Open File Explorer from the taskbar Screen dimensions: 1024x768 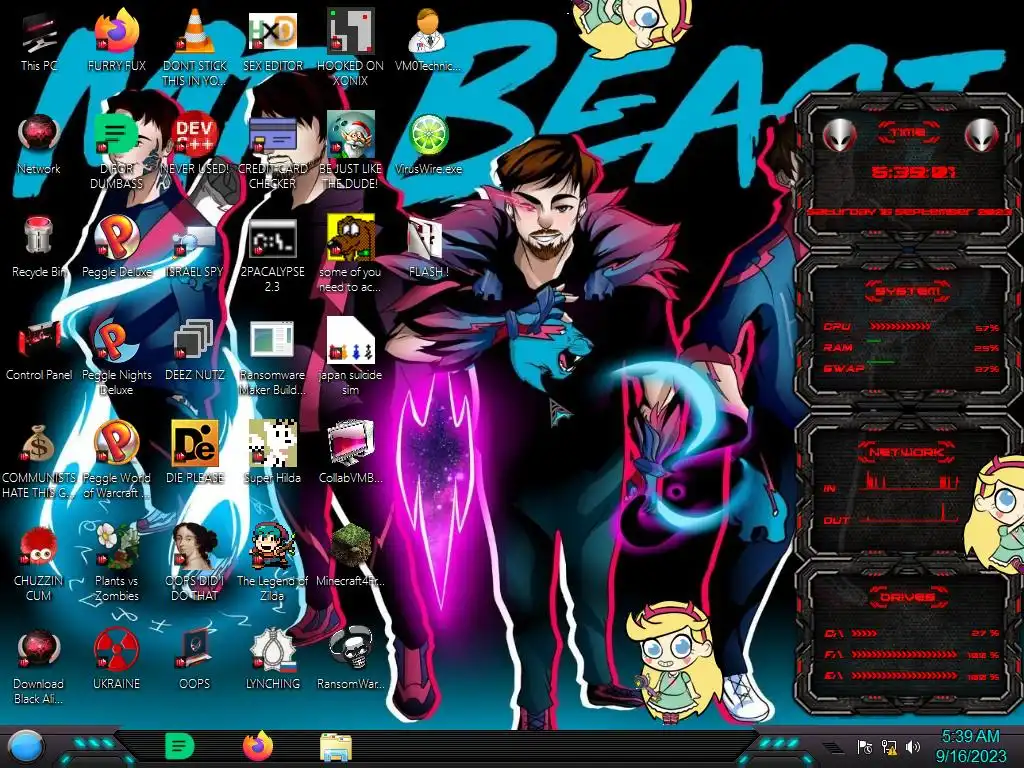tap(336, 747)
